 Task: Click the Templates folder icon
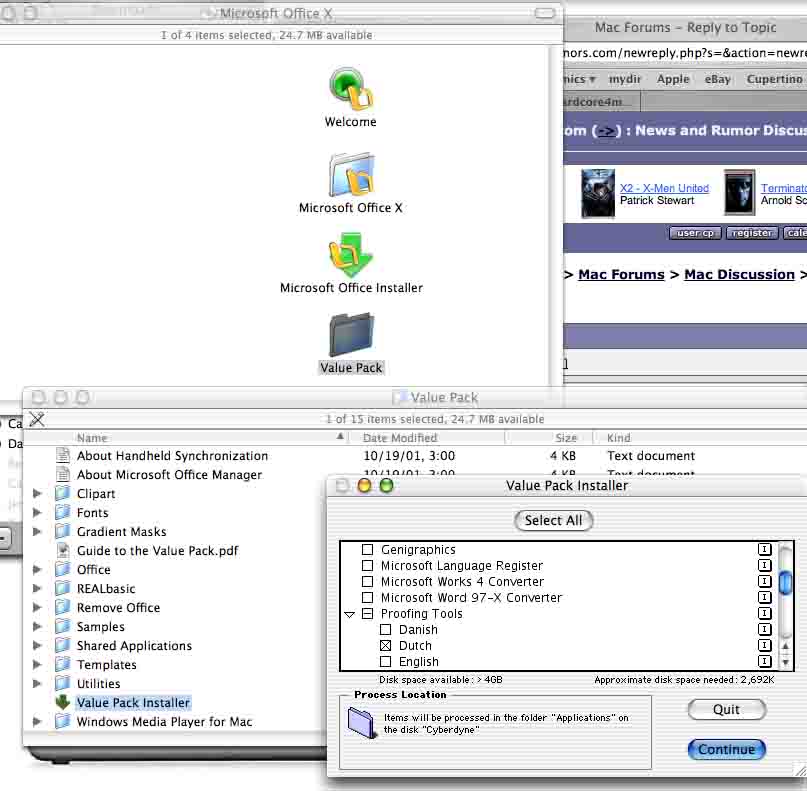[x=63, y=664]
